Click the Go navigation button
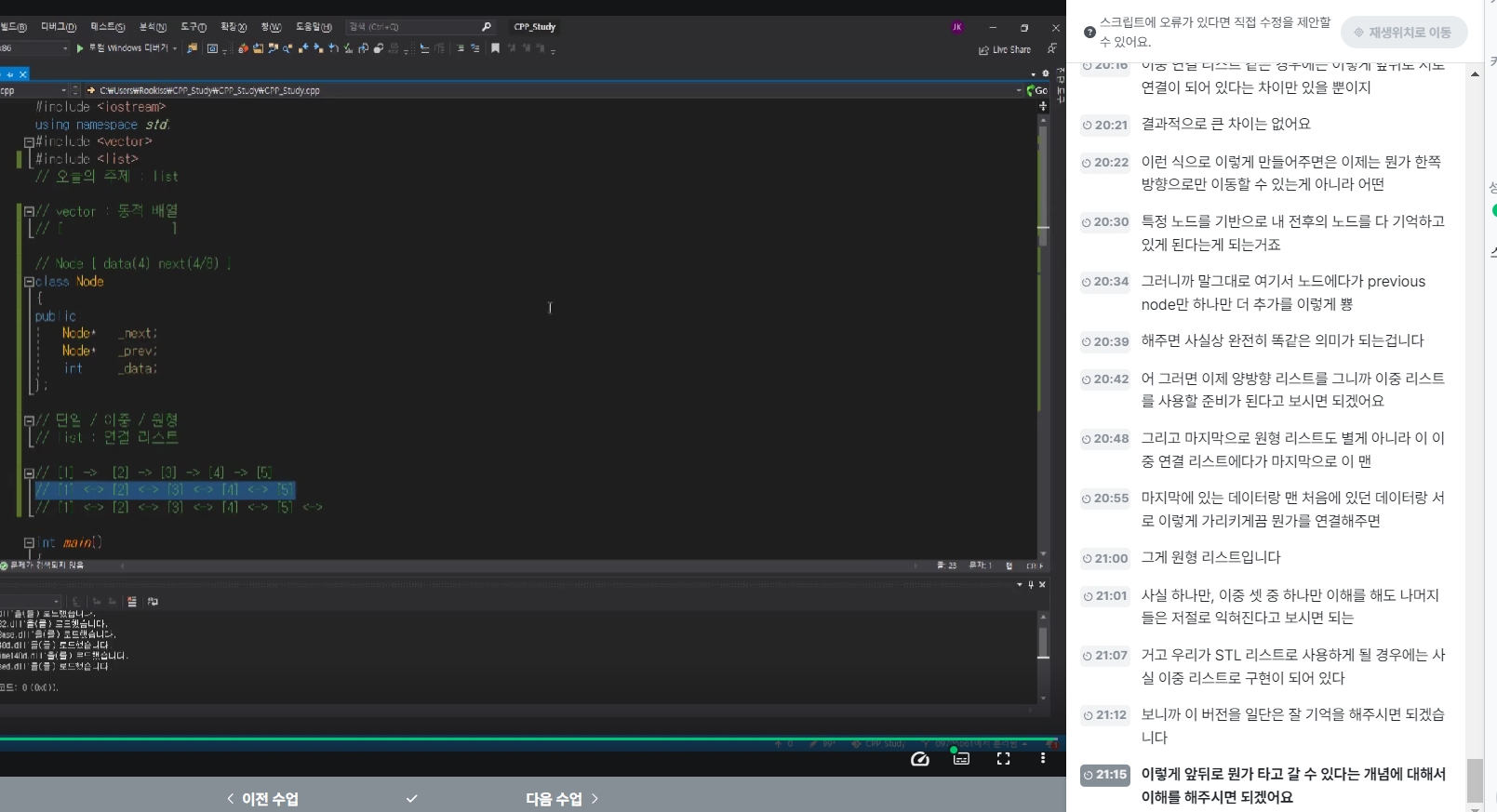Screen dimensions: 1497x812 (x=1036, y=90)
